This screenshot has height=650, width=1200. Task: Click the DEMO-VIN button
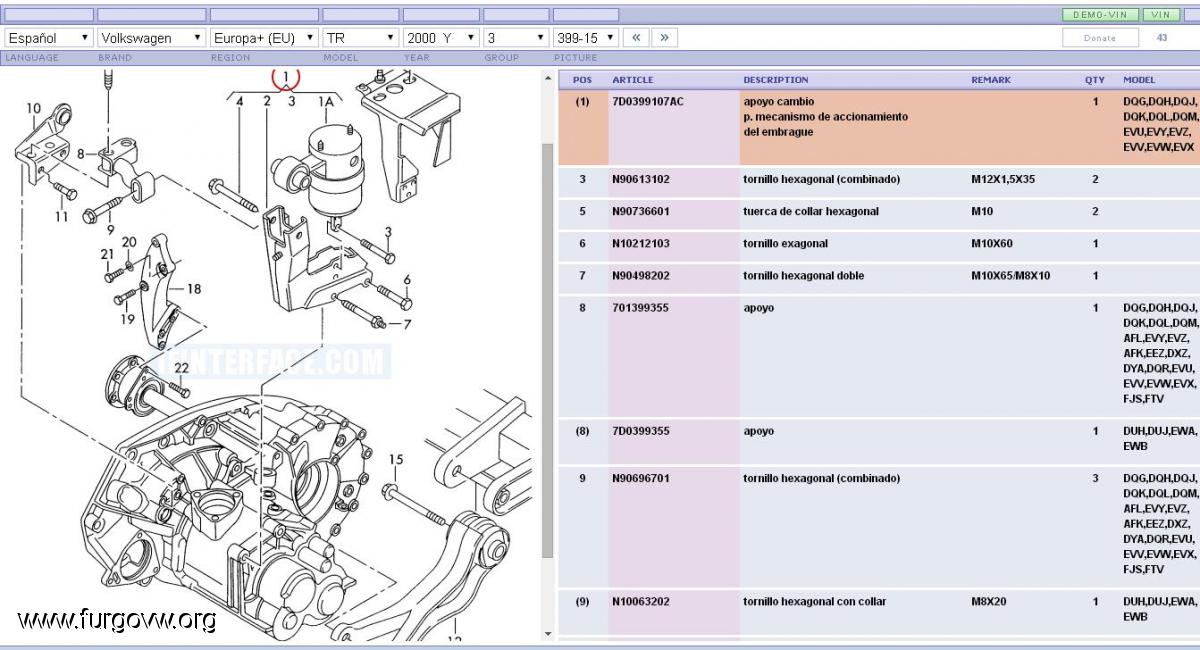pyautogui.click(x=1100, y=15)
